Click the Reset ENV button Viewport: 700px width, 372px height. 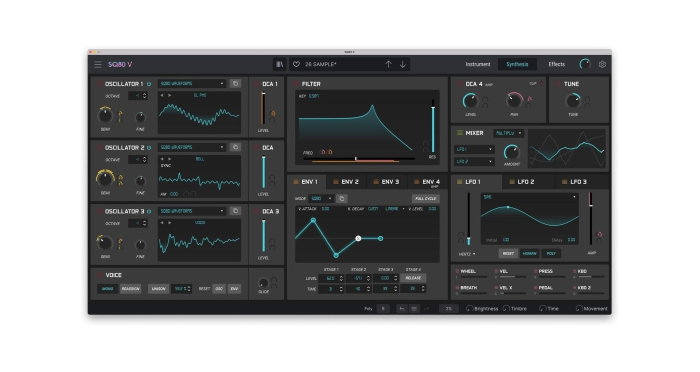click(x=234, y=289)
